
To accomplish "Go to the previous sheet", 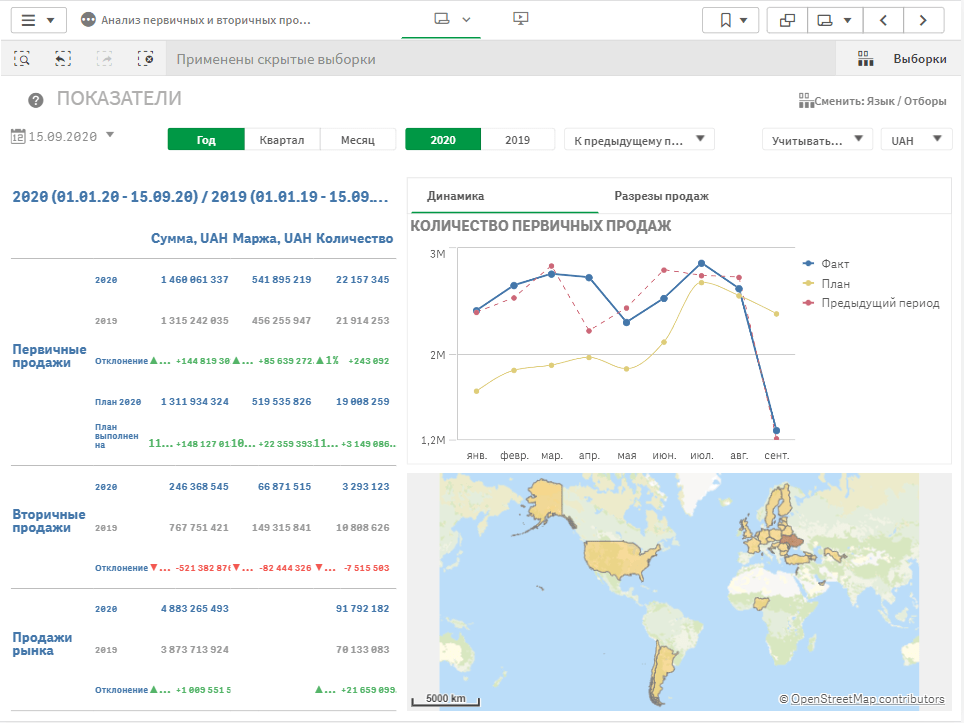I will pyautogui.click(x=883, y=20).
